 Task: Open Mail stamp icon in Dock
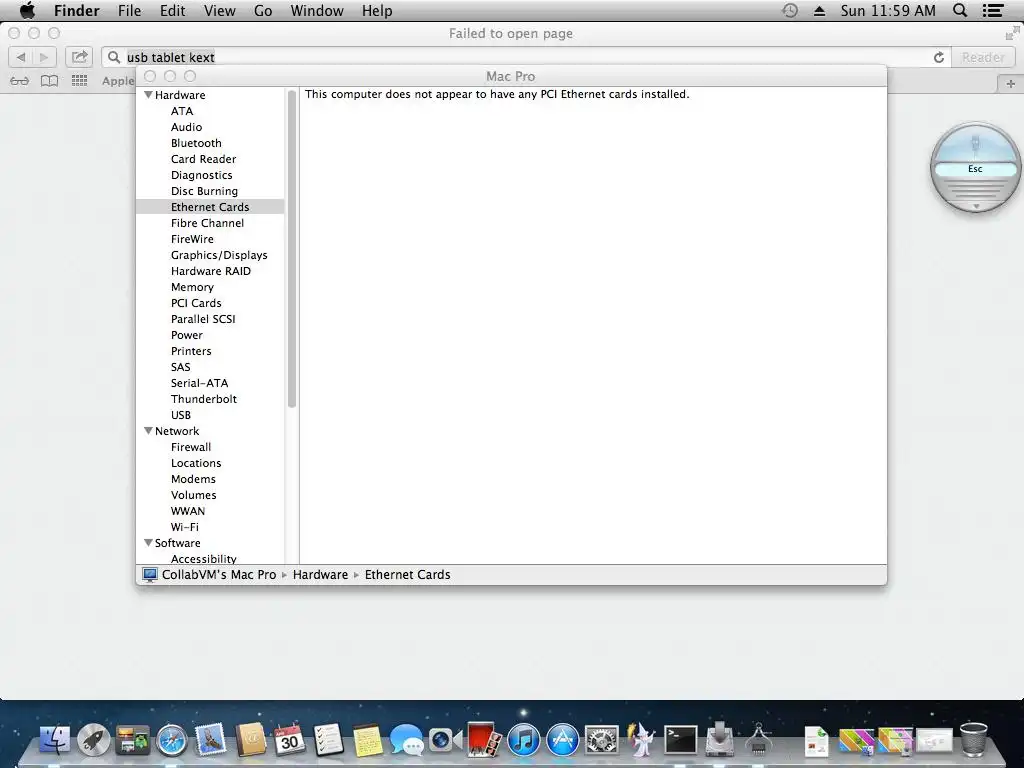pos(210,741)
